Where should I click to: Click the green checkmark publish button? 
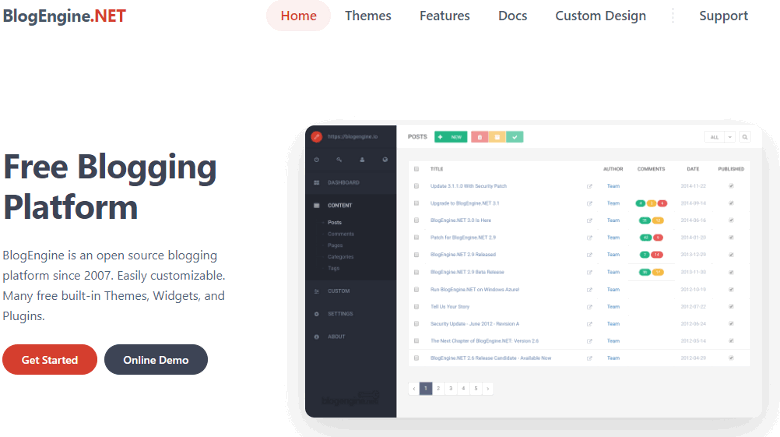514,137
